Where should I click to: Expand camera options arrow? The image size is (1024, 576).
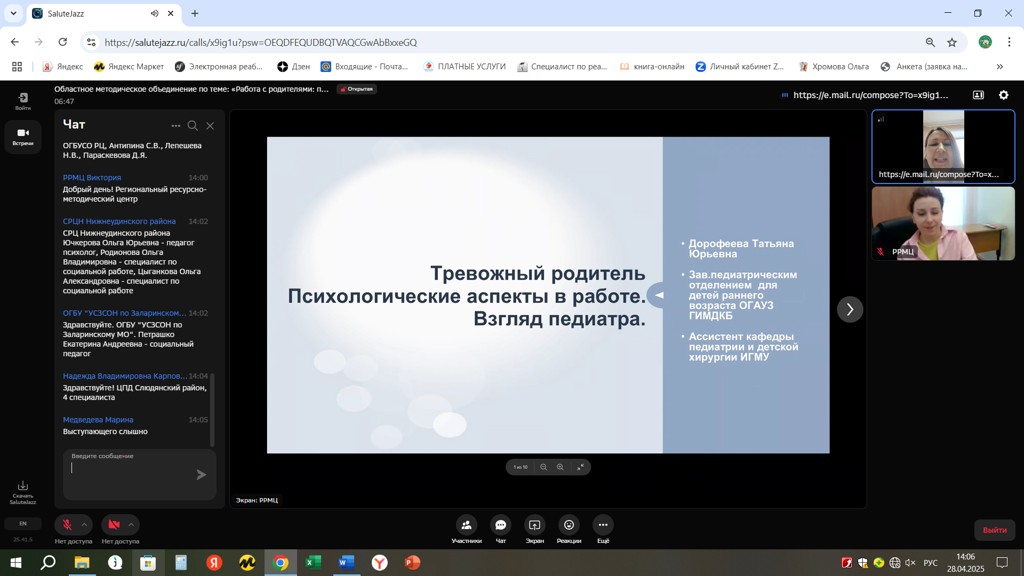pos(131,525)
